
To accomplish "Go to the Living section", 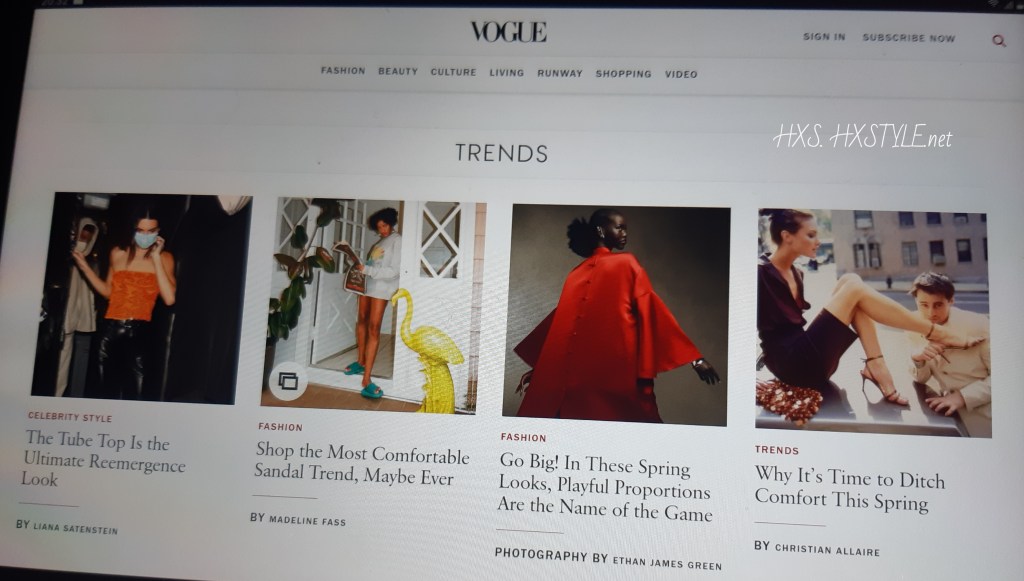I will pos(507,72).
